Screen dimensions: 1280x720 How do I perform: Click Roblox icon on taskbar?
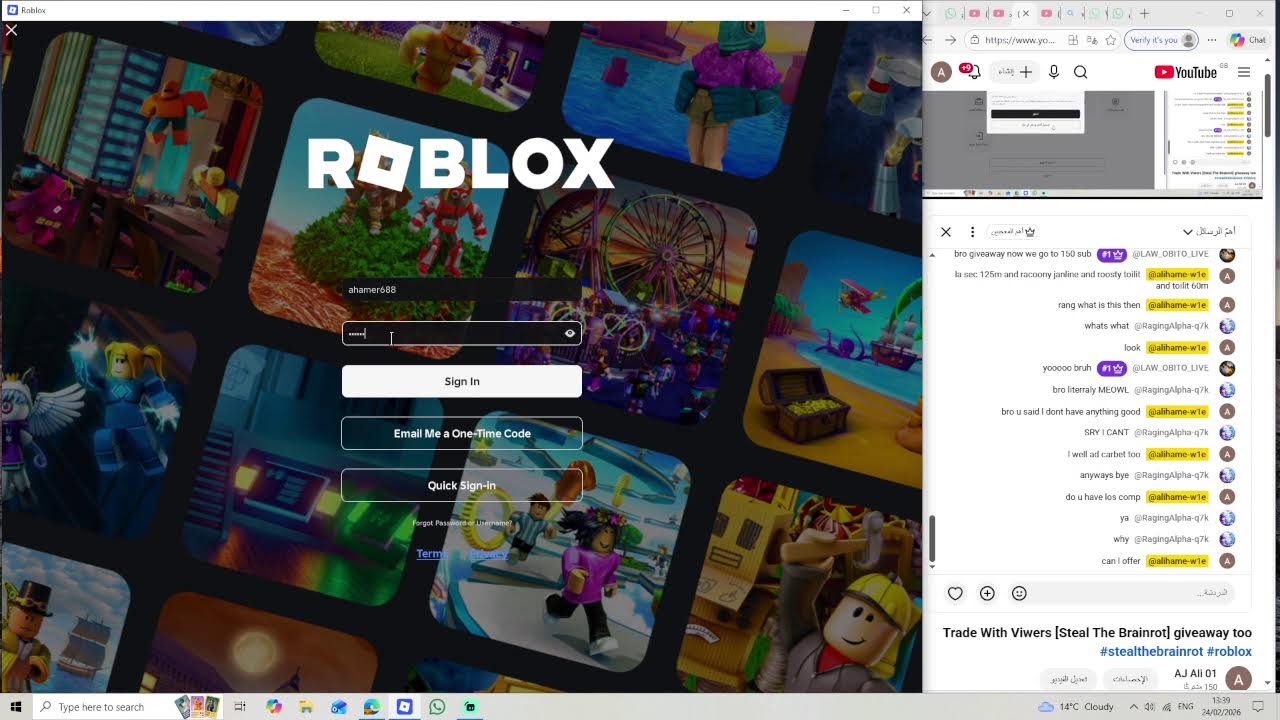tap(404, 707)
